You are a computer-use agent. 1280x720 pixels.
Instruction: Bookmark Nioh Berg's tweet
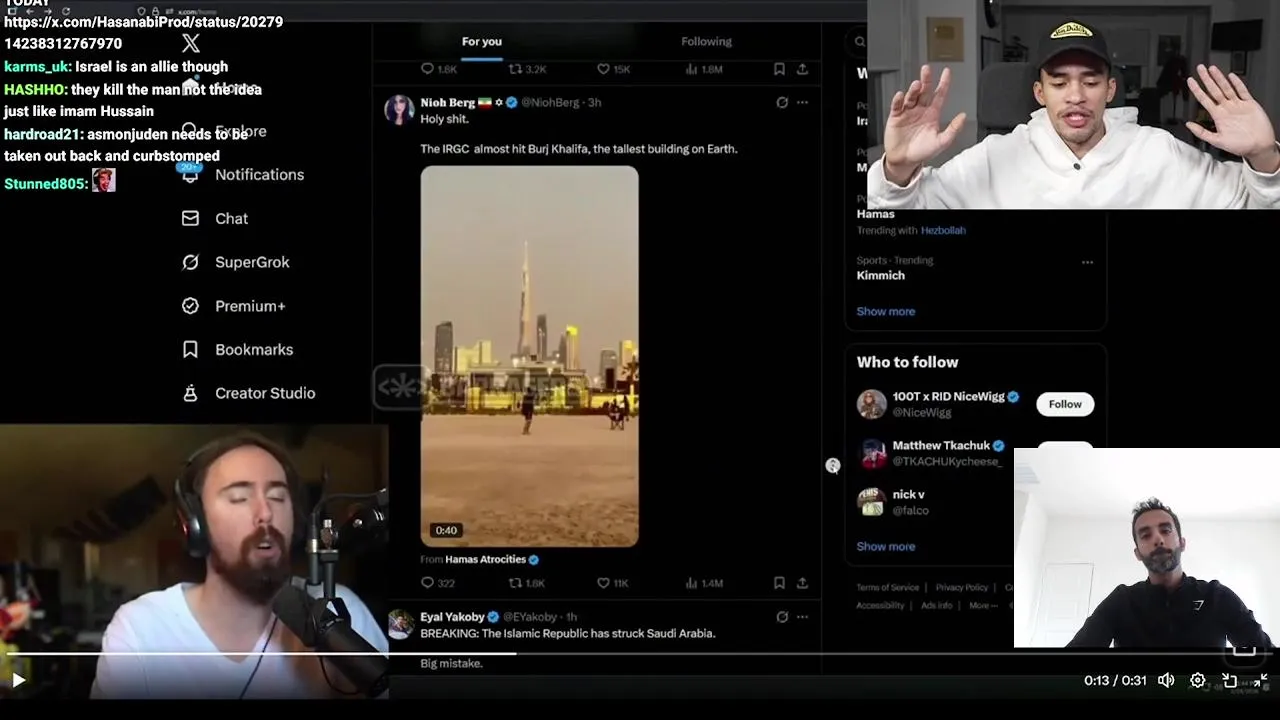(779, 583)
